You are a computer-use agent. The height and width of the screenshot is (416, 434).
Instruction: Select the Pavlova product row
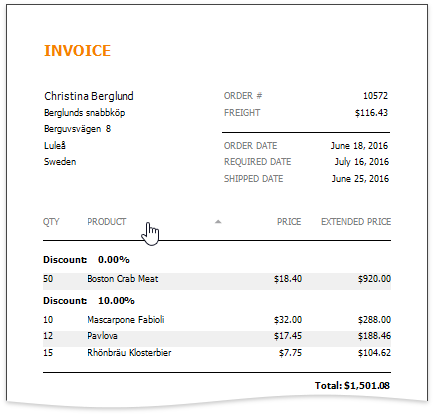click(217, 336)
